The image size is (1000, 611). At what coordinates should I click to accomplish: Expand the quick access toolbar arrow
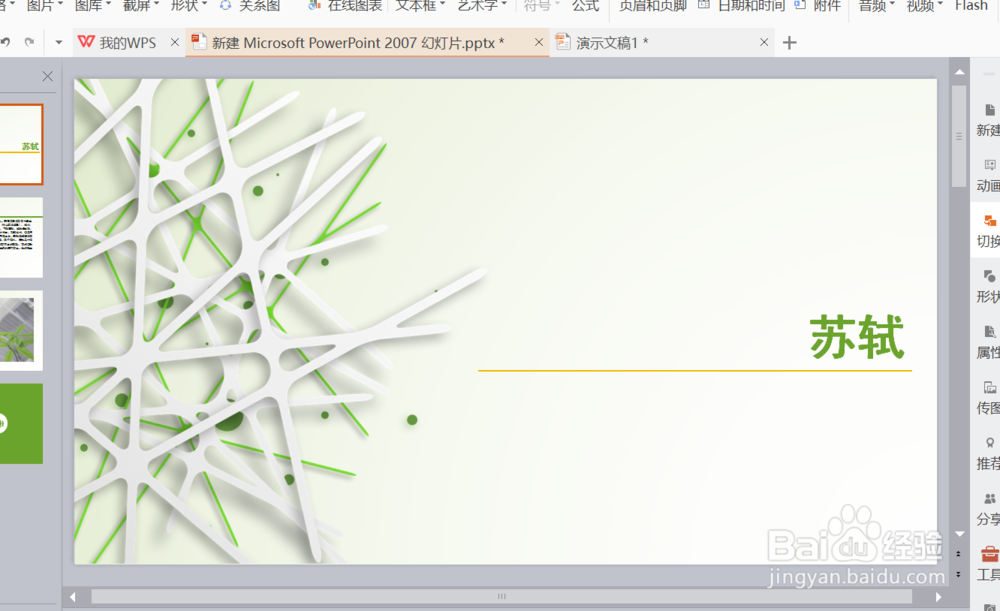coord(59,43)
